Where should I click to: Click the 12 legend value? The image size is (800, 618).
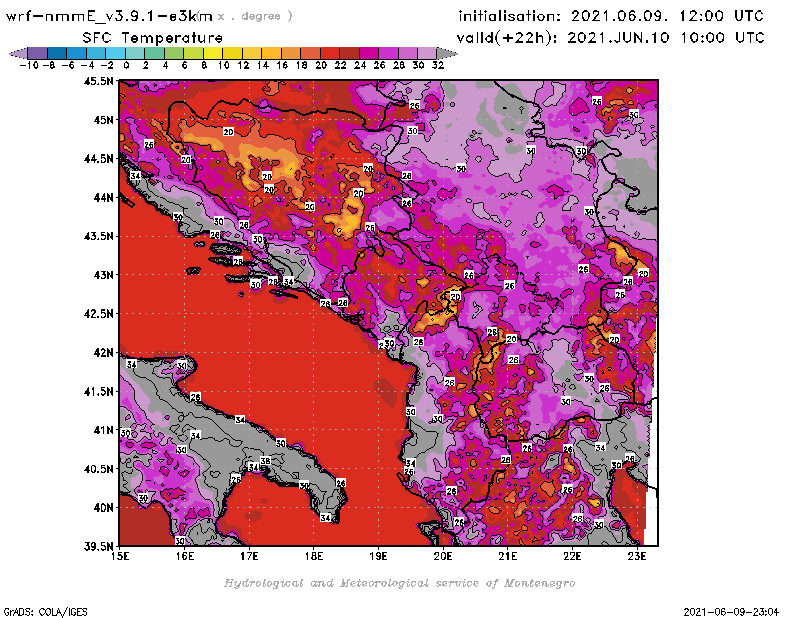243,65
